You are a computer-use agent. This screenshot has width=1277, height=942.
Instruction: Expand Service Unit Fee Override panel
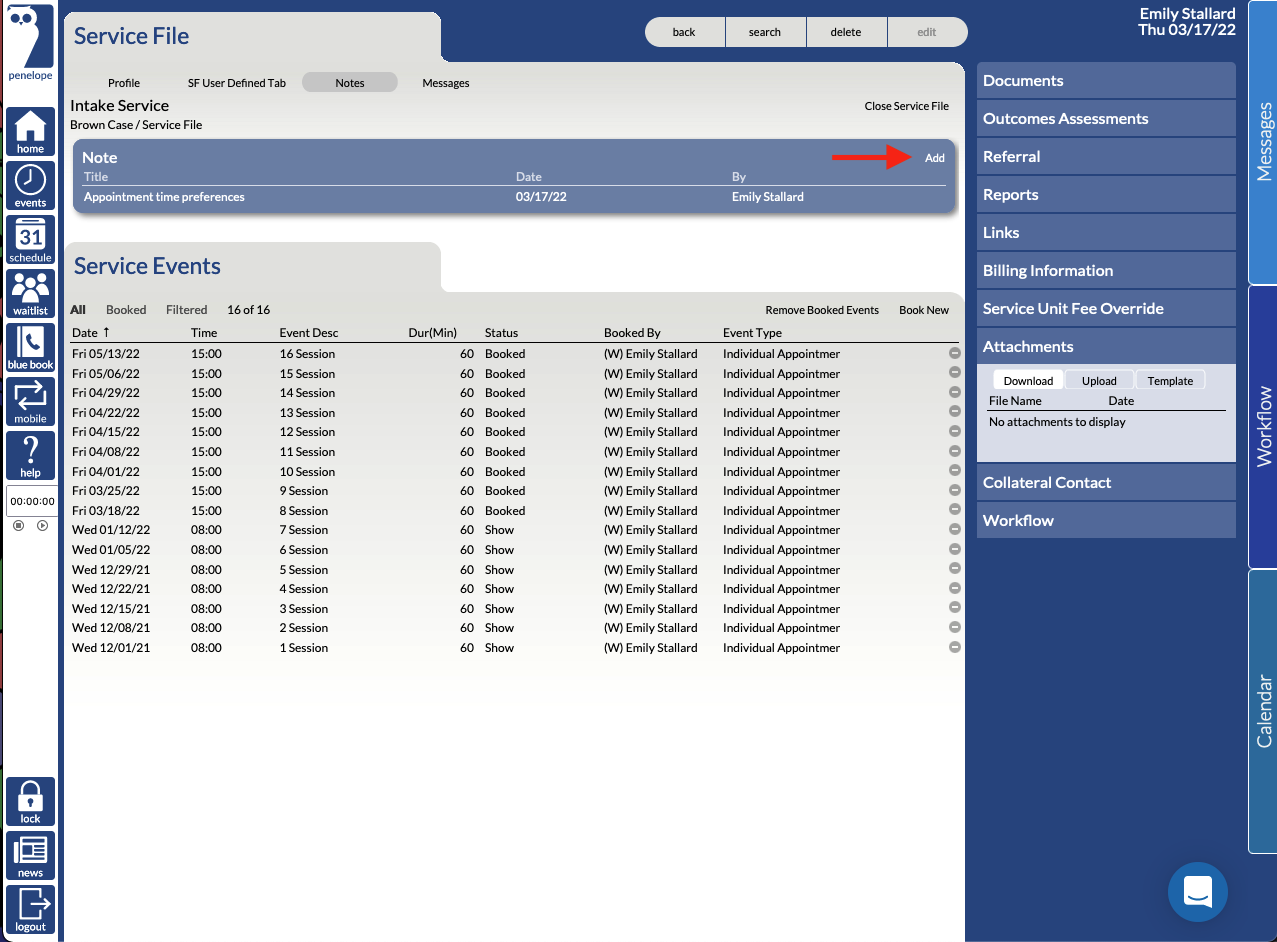1106,309
